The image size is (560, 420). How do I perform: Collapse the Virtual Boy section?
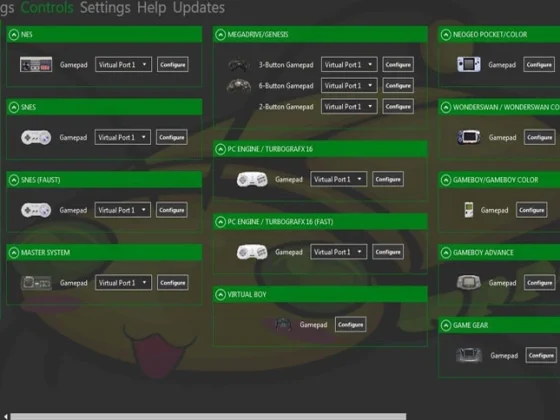pyautogui.click(x=220, y=295)
